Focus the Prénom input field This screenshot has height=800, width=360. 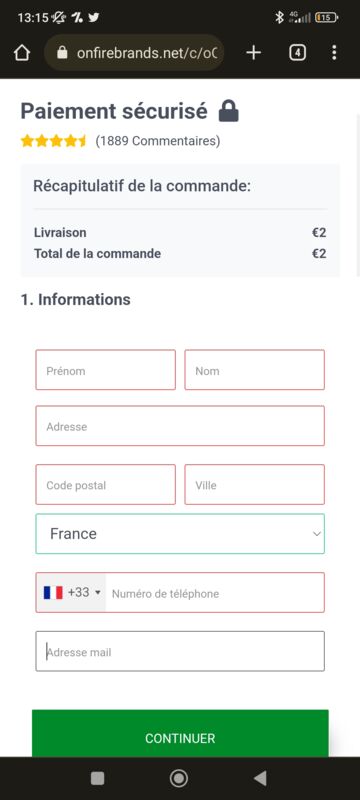click(106, 370)
